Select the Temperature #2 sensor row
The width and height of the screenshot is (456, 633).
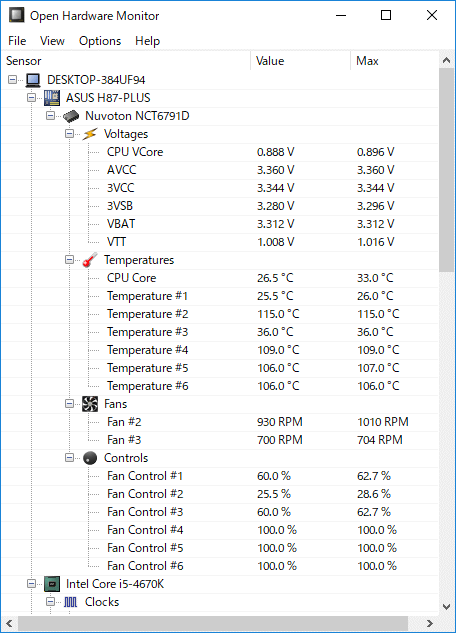[x=220, y=314]
